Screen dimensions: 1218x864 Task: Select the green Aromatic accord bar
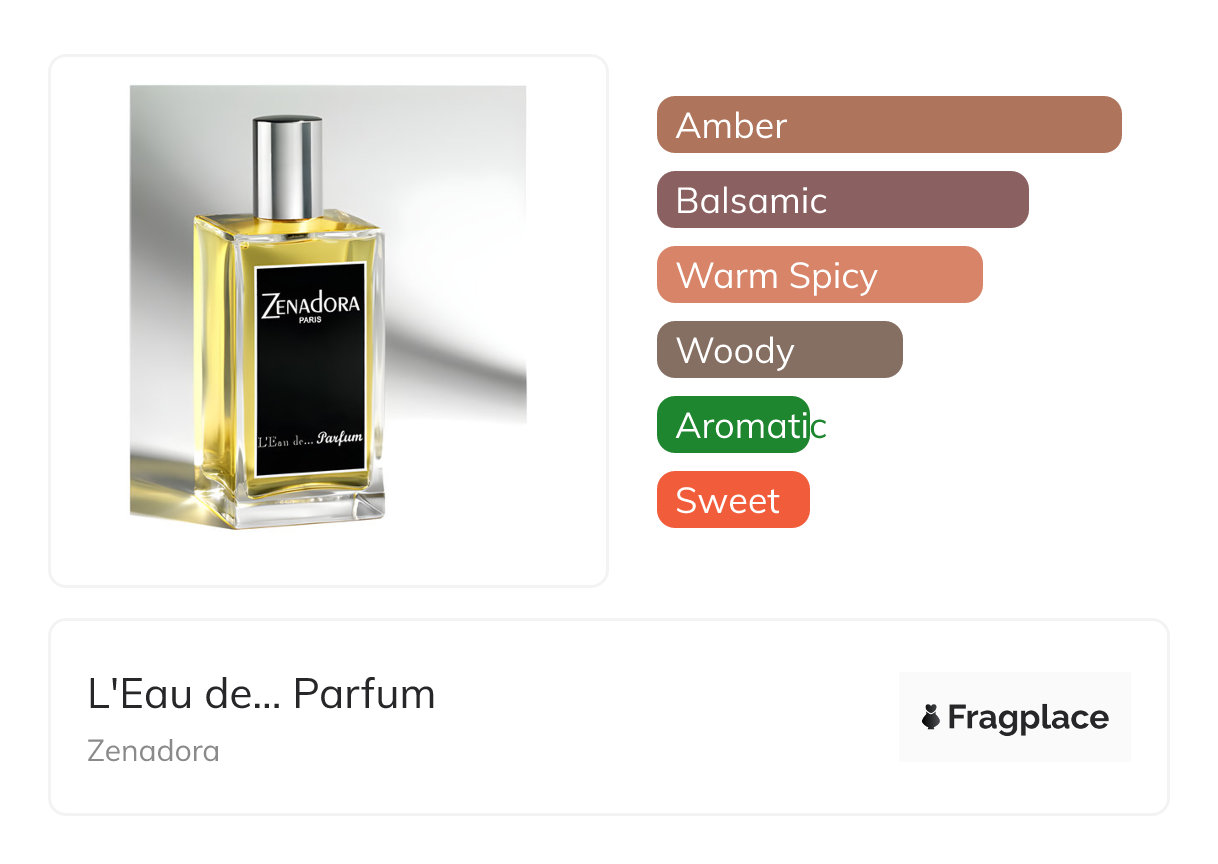click(733, 425)
